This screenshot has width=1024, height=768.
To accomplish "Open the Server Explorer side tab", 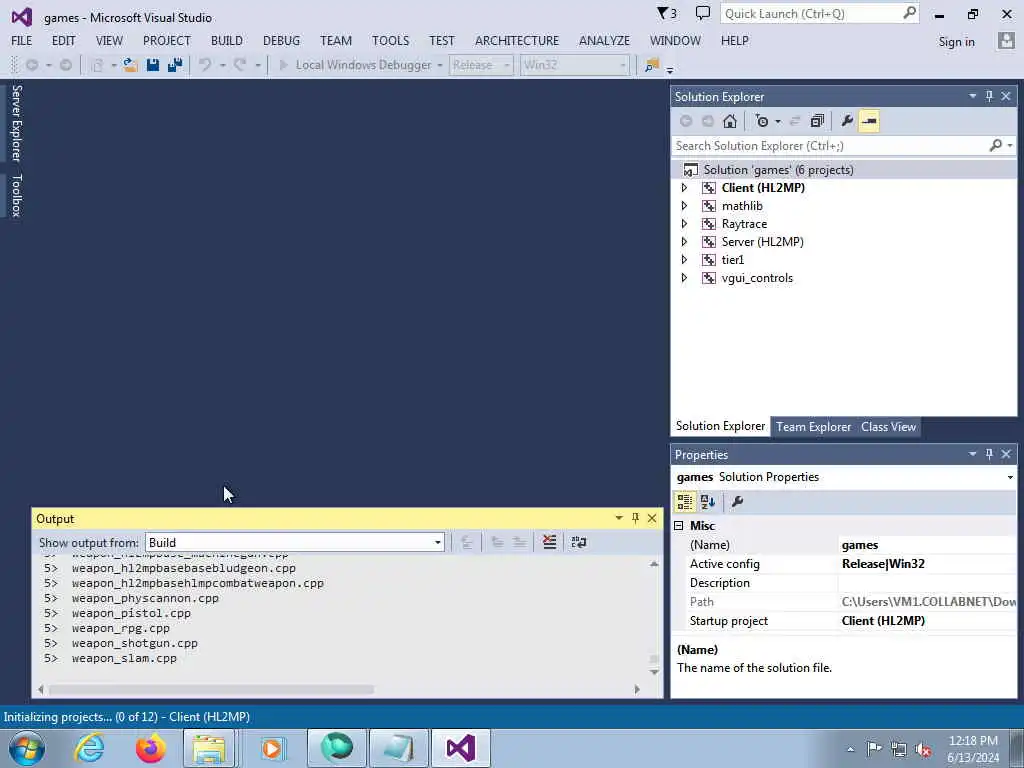I will (x=16, y=123).
